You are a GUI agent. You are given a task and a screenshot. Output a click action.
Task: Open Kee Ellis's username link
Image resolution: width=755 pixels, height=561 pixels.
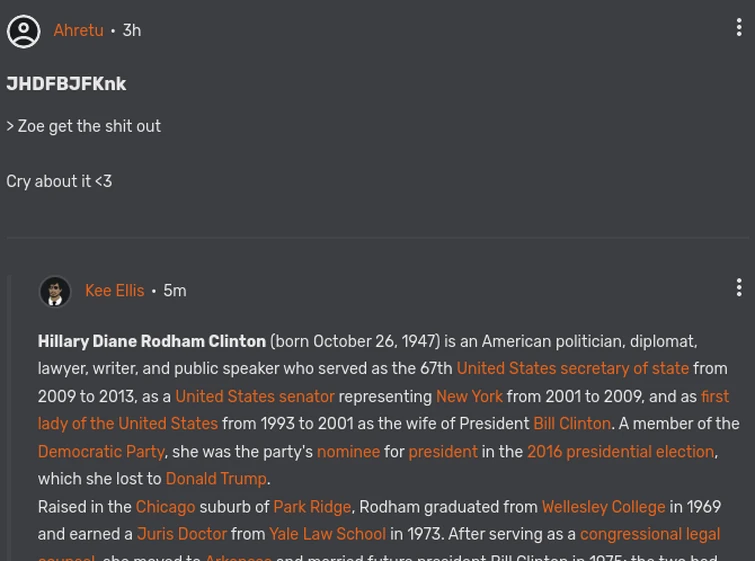click(114, 291)
